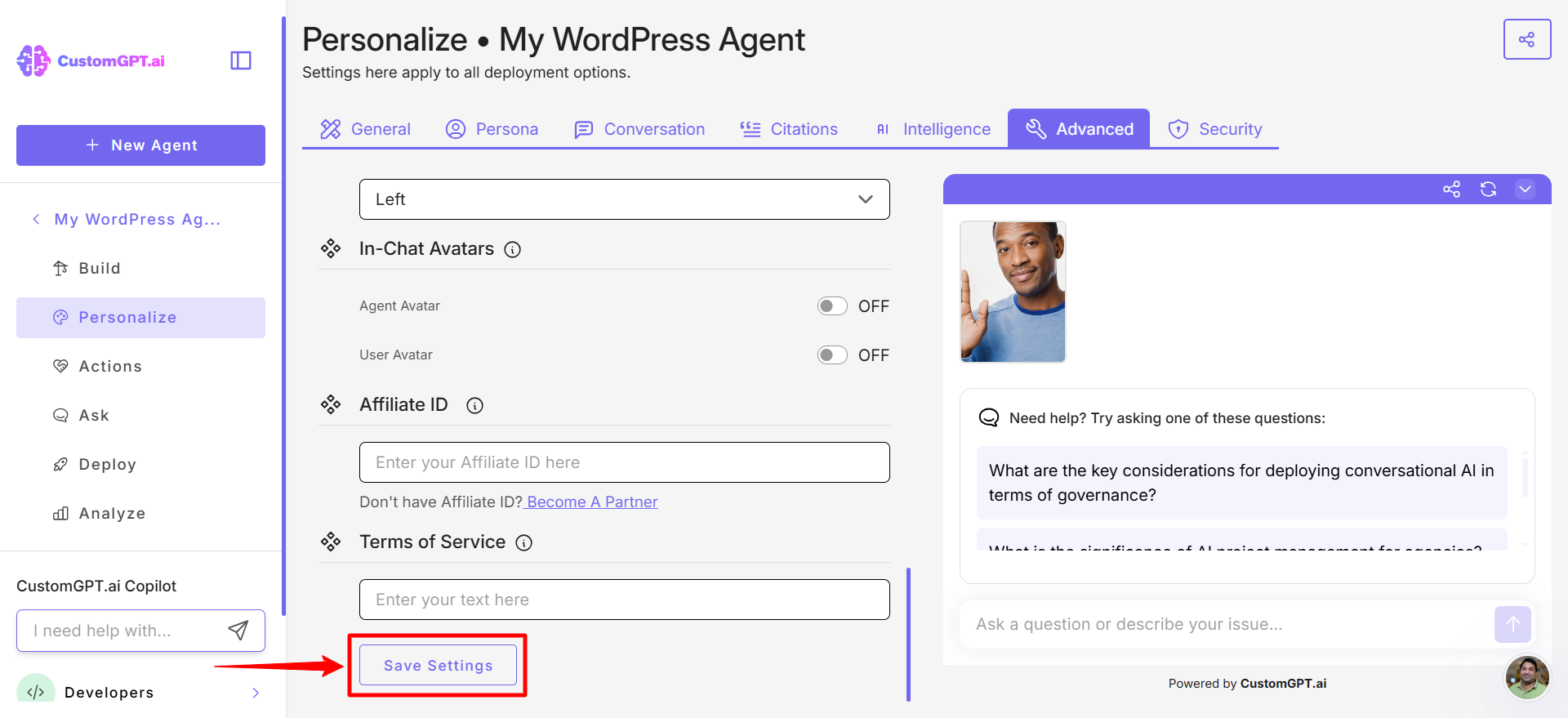Click the New Agent button
The height and width of the screenshot is (718, 1568).
(140, 145)
